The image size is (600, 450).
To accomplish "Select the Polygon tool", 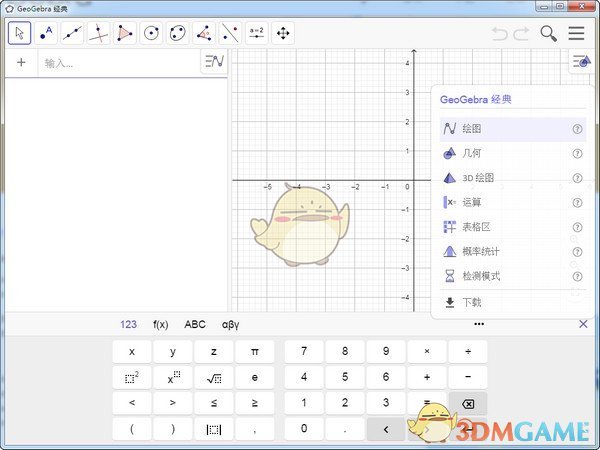I will [x=125, y=33].
